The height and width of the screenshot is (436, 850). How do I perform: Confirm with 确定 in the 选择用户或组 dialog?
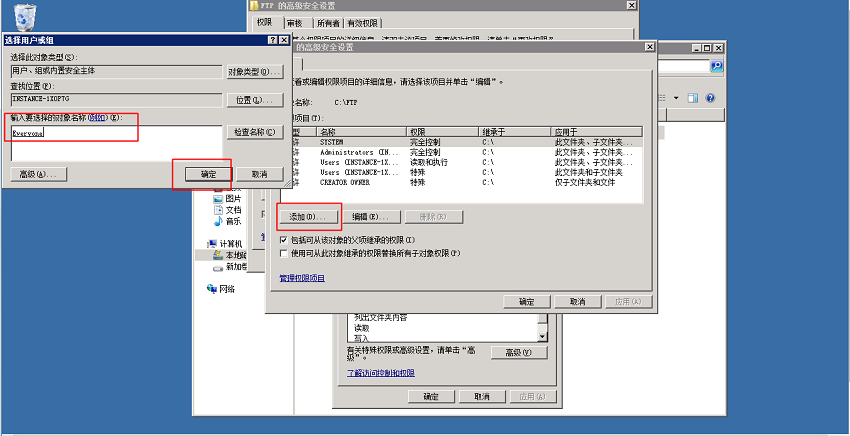coord(208,174)
